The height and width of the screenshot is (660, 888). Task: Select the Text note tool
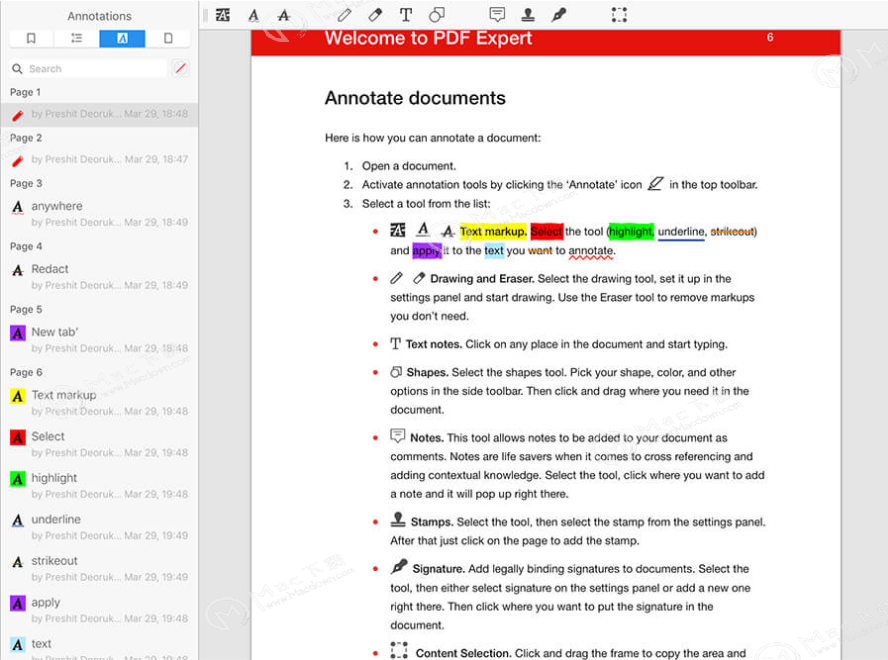coord(405,15)
